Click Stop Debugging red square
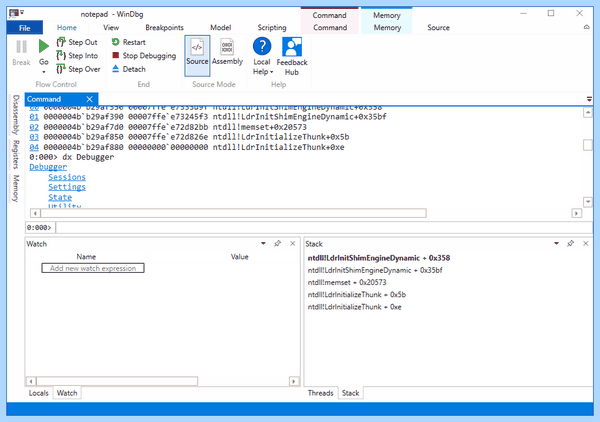 (x=116, y=55)
